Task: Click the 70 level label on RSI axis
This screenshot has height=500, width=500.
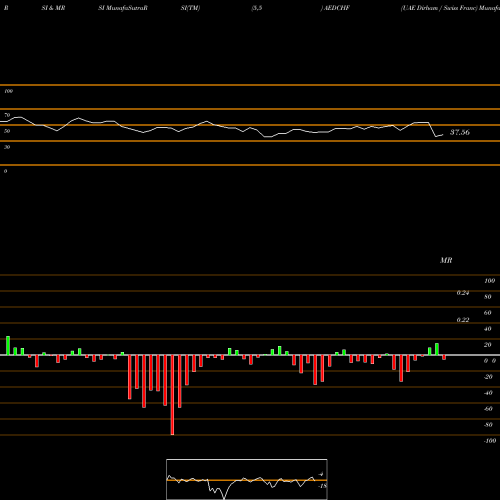Action: (7, 115)
